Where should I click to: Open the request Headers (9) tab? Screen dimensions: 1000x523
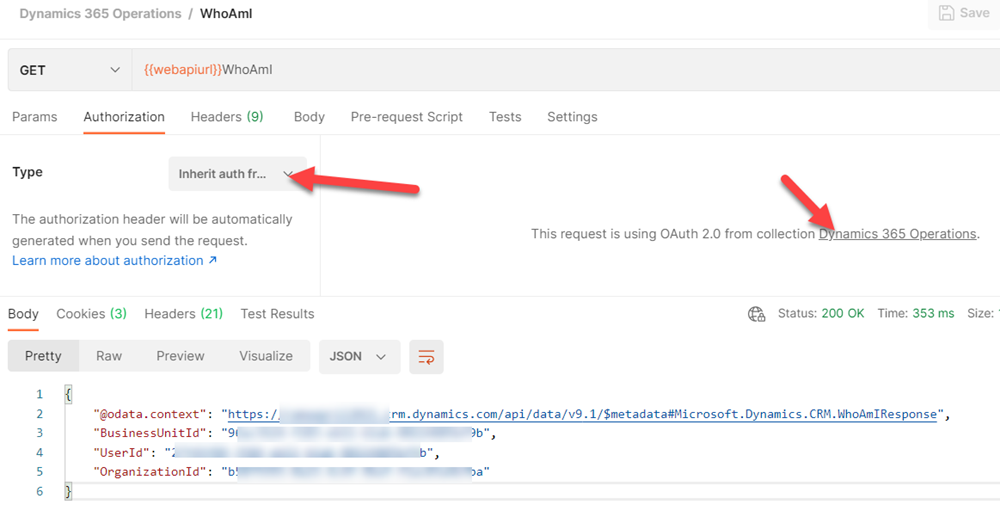[227, 117]
